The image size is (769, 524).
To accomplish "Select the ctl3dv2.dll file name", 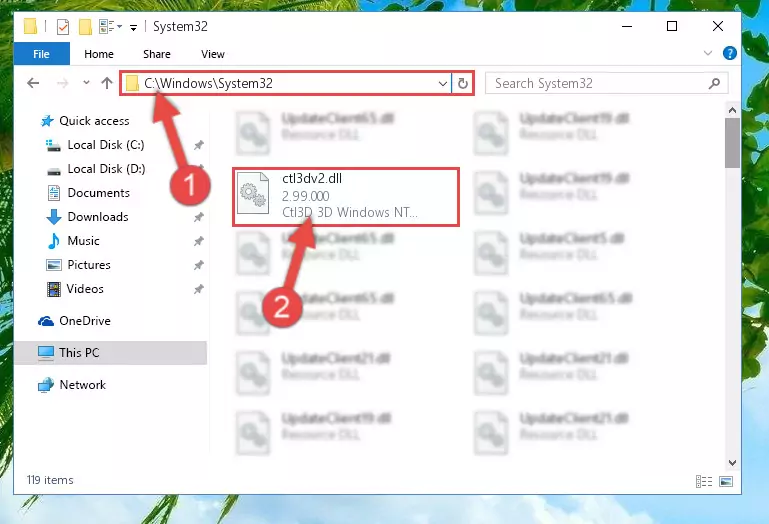I will (x=312, y=179).
